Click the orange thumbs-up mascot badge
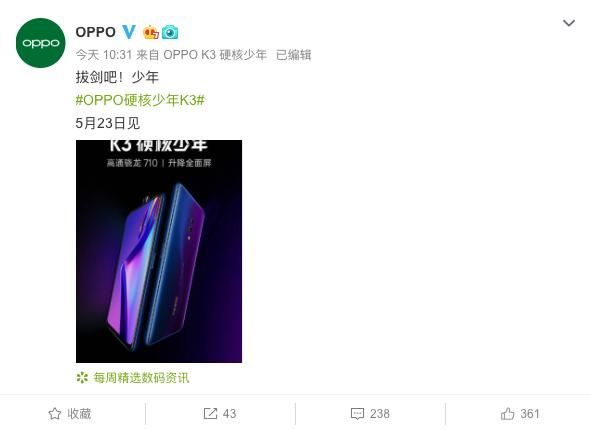 click(x=150, y=32)
